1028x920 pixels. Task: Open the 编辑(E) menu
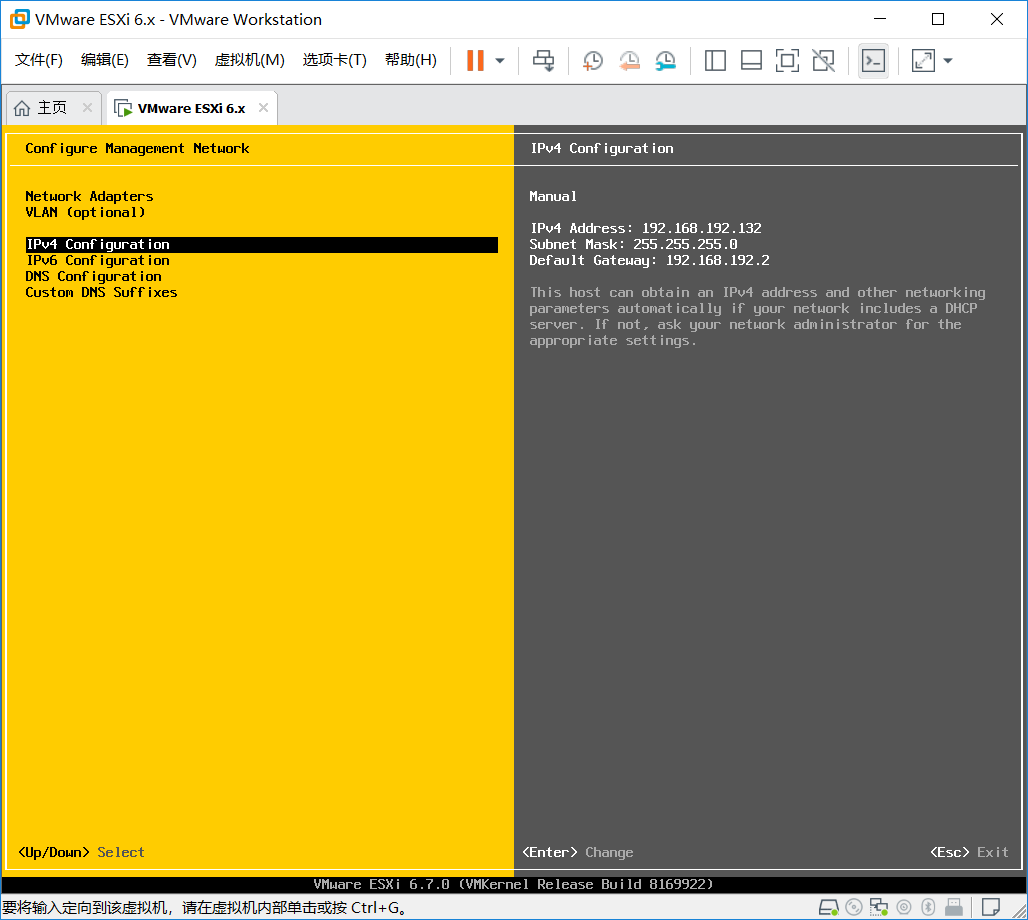[105, 60]
